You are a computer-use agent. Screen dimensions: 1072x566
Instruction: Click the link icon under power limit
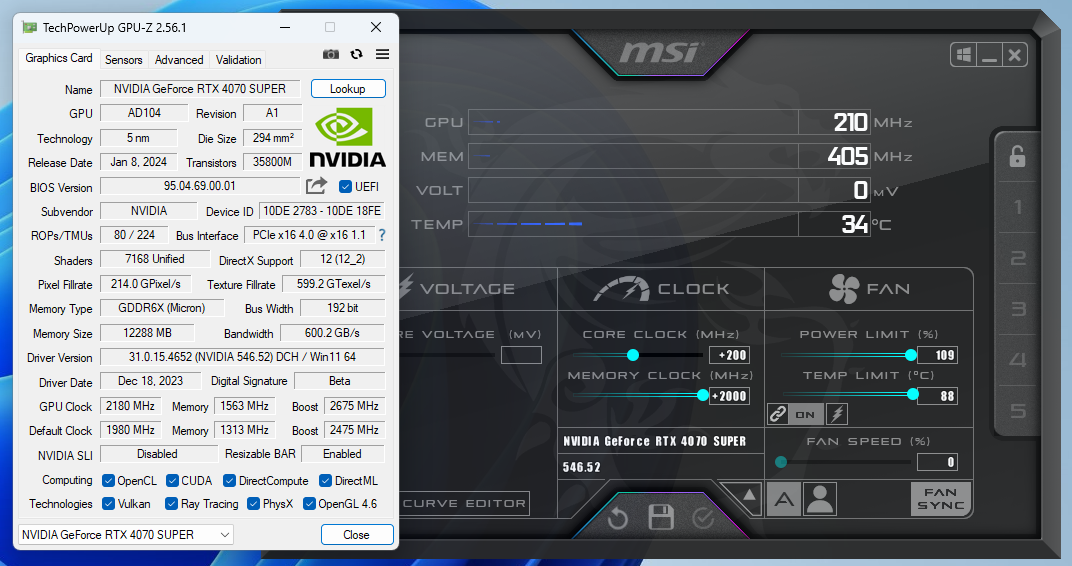pyautogui.click(x=777, y=414)
